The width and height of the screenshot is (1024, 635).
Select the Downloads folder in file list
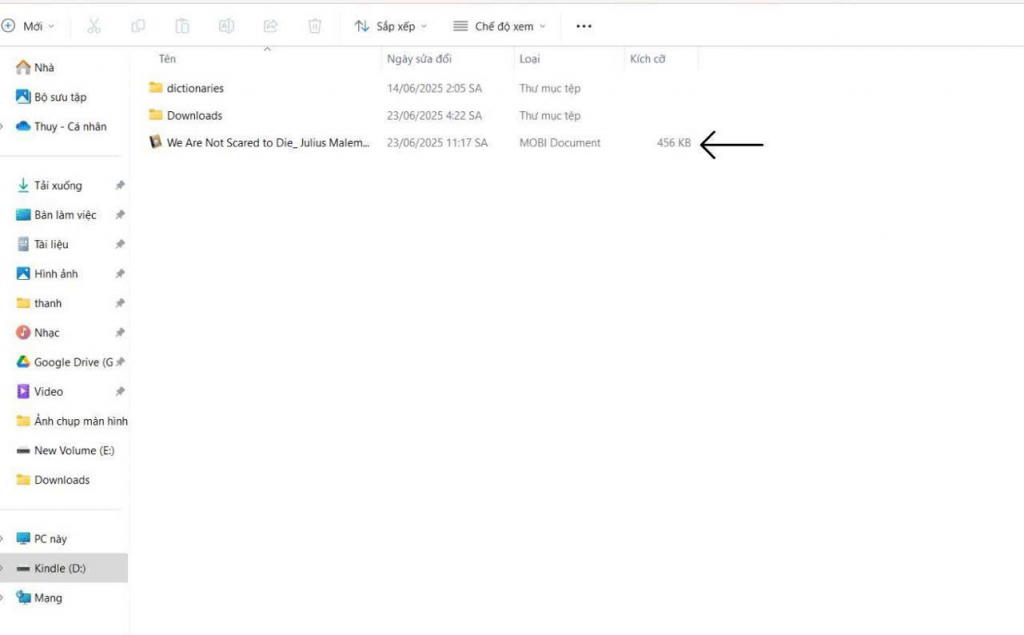(x=421, y=116)
